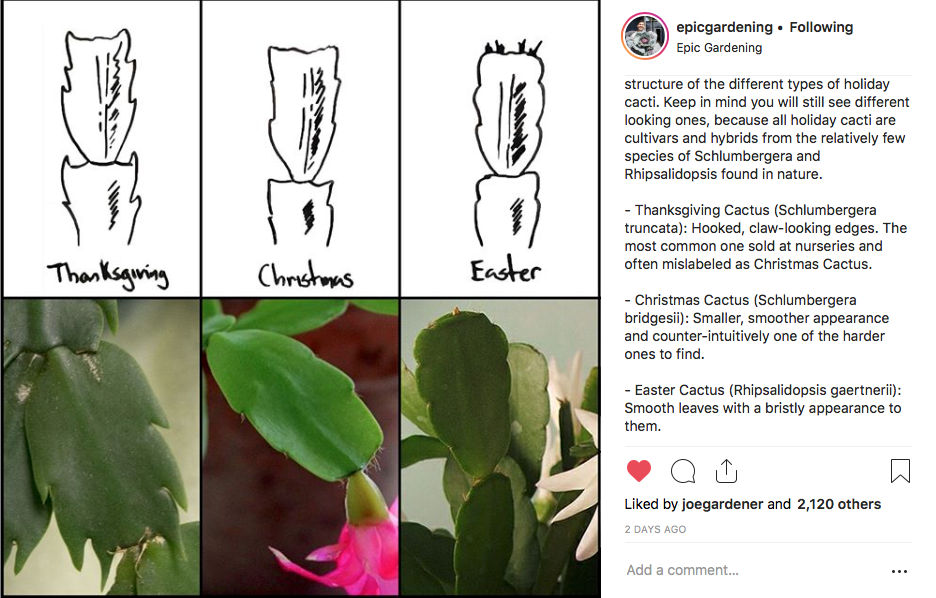Screen dimensions: 936x598
Task: View the 2,120 others likes list
Action: (839, 504)
